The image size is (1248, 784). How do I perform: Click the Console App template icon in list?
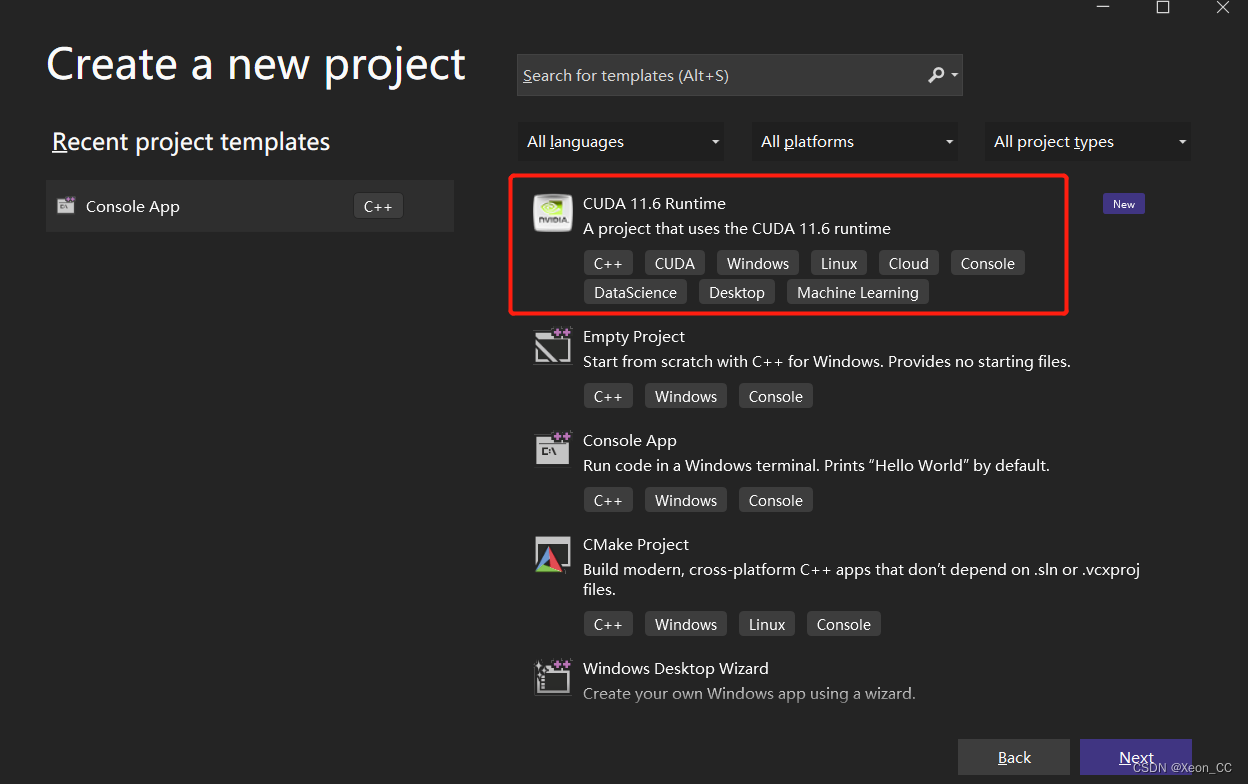pyautogui.click(x=553, y=450)
